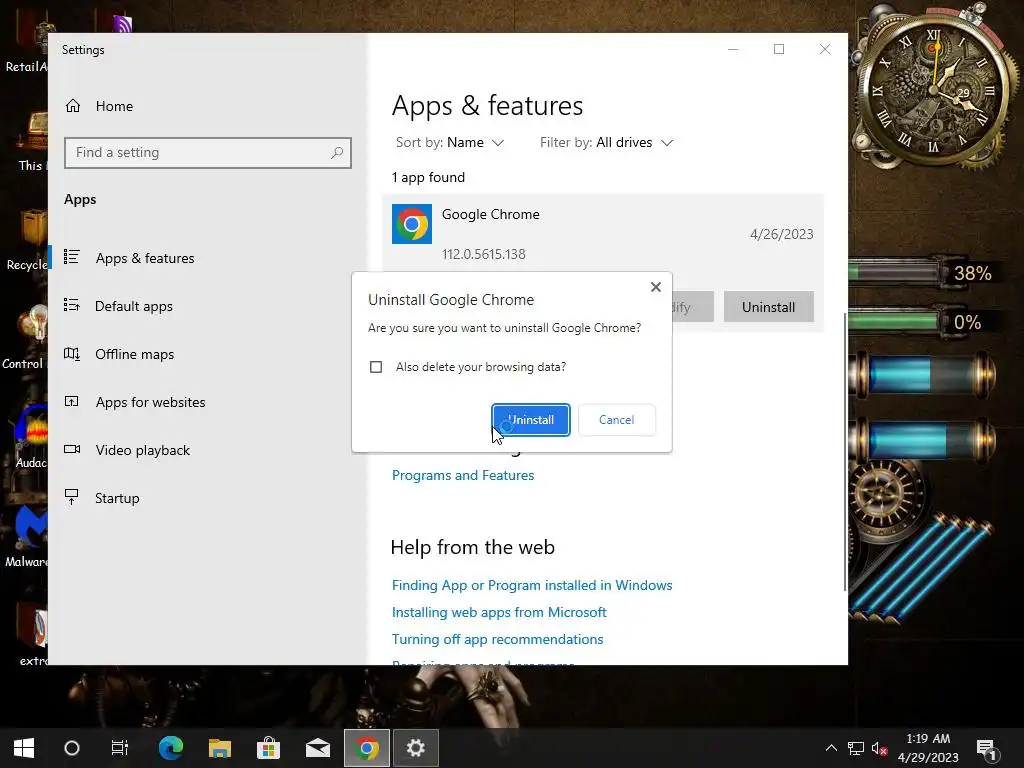Screen dimensions: 1024x768
Task: Click the Google Chrome app name
Action: pos(490,214)
